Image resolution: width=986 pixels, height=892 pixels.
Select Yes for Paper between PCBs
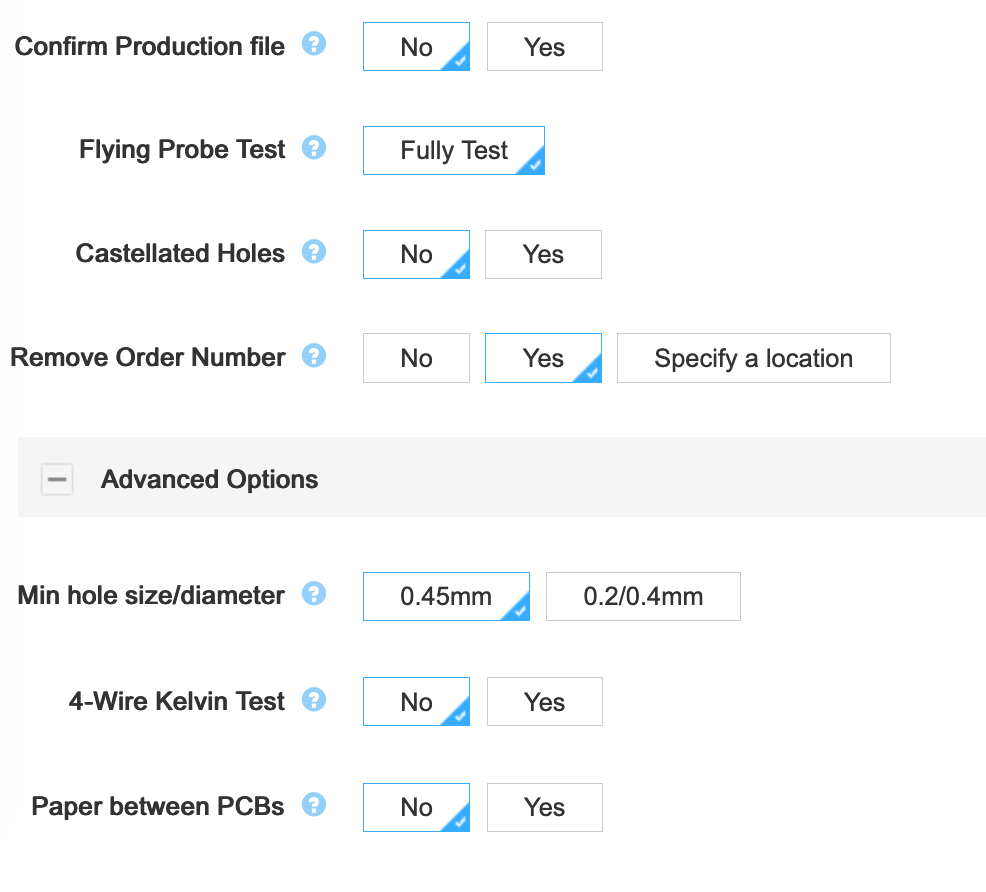point(545,807)
